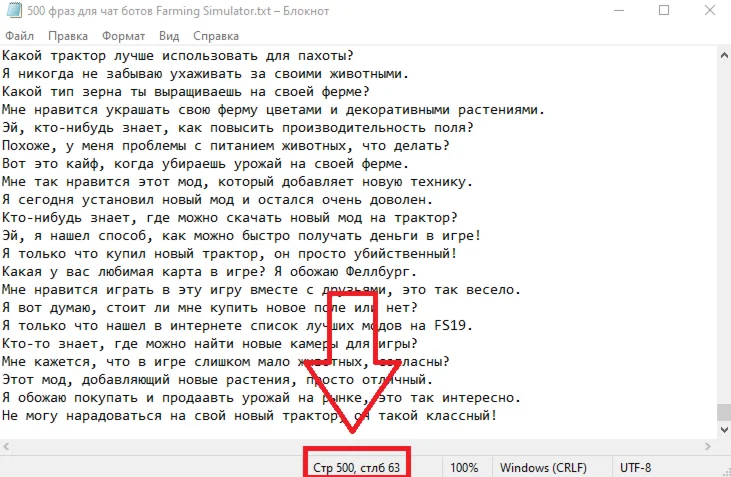This screenshot has width=731, height=477.
Task: Open the Формат menu
Action: pyautogui.click(x=124, y=36)
